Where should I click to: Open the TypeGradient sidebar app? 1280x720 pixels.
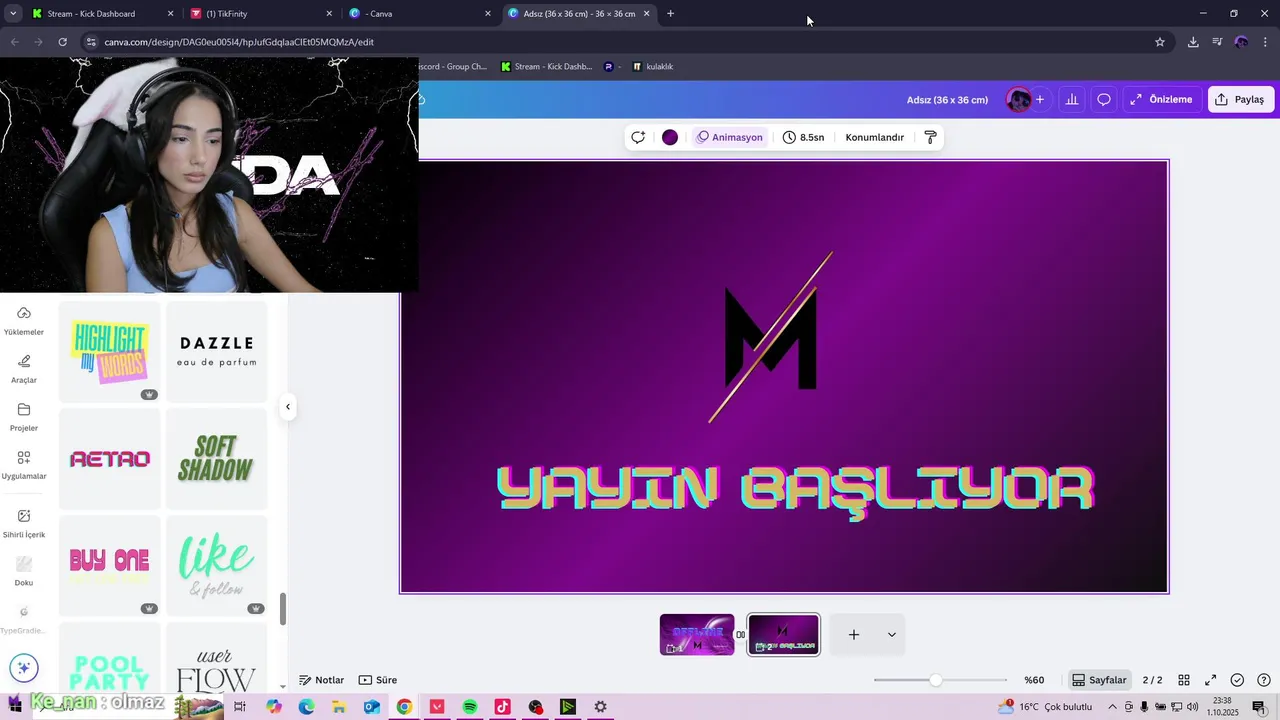click(x=24, y=619)
